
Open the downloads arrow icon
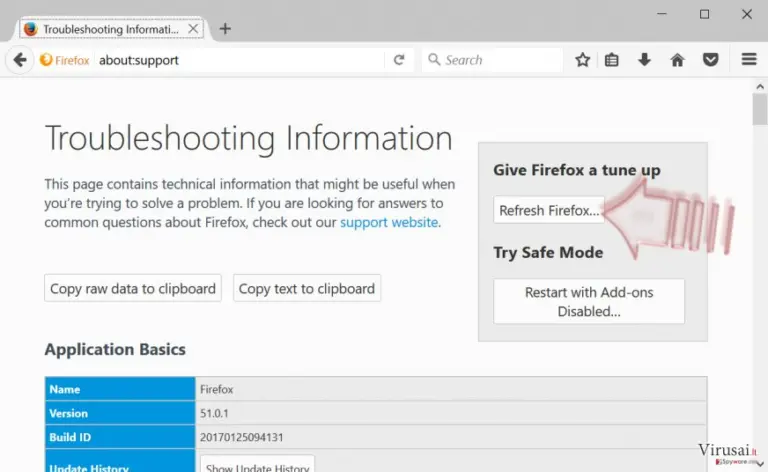[x=645, y=60]
